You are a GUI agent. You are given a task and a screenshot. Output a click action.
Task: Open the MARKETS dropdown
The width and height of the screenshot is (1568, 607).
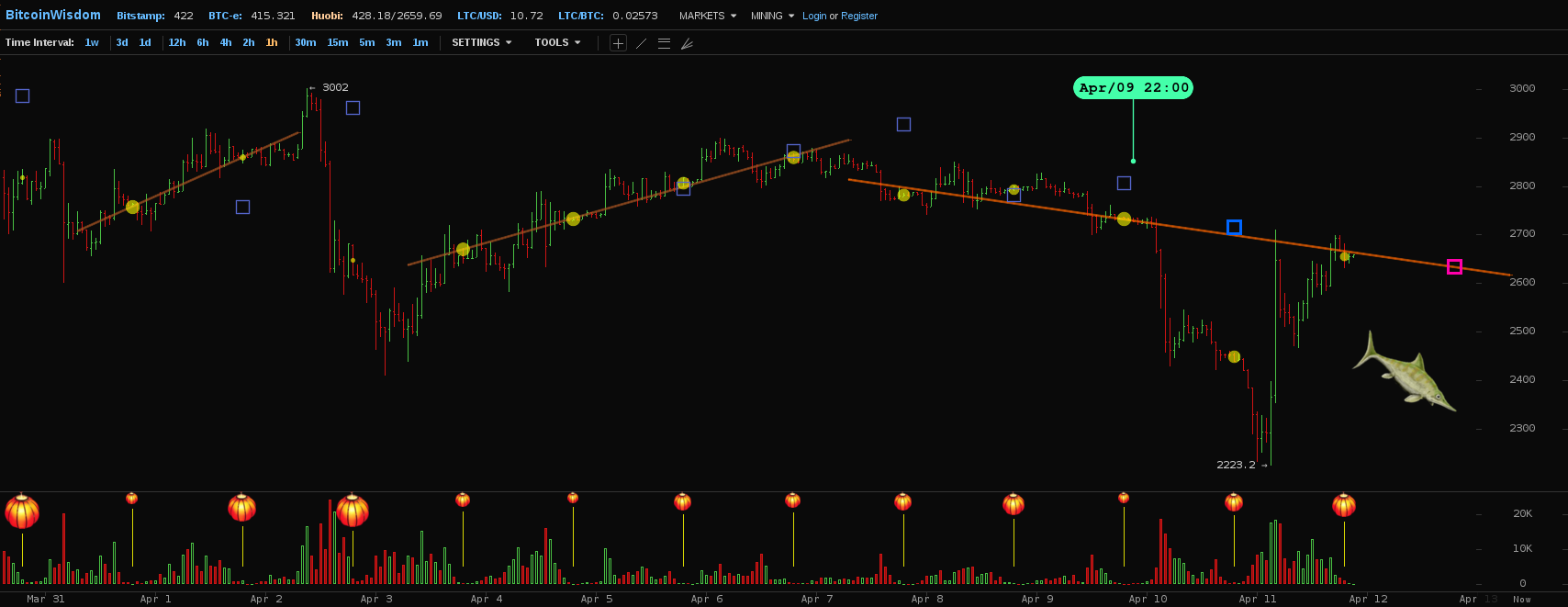[x=707, y=16]
